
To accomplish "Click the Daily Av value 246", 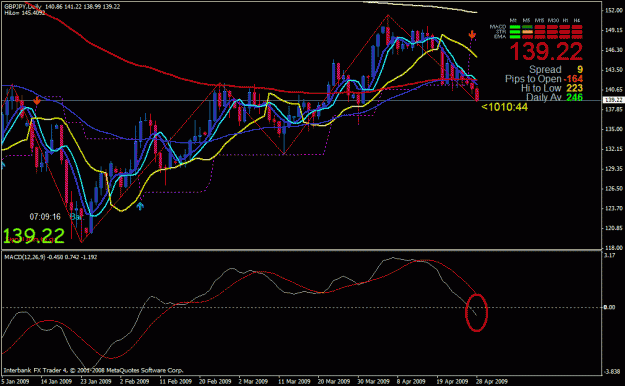I will click(574, 97).
